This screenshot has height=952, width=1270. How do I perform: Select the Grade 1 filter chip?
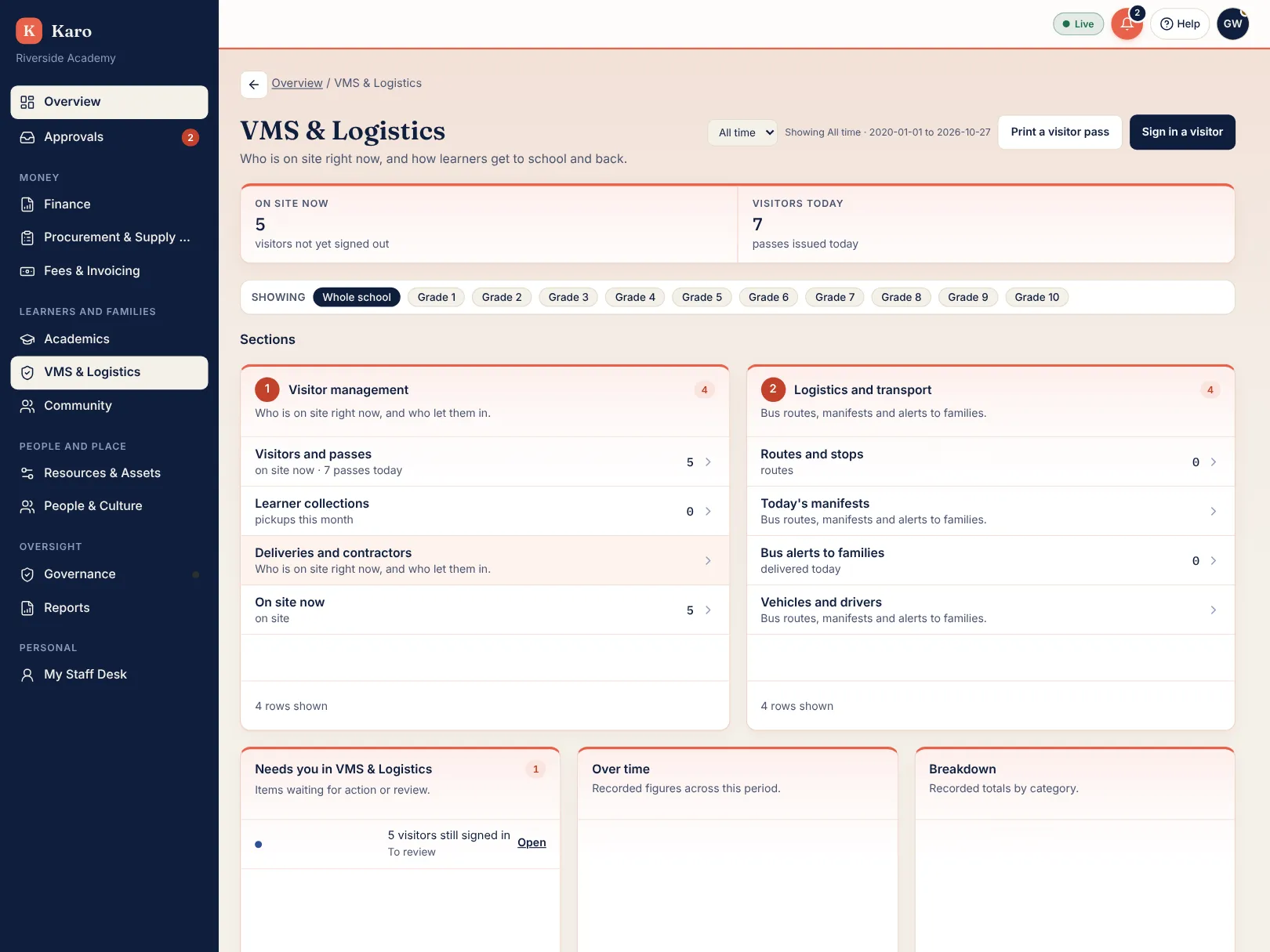[437, 297]
